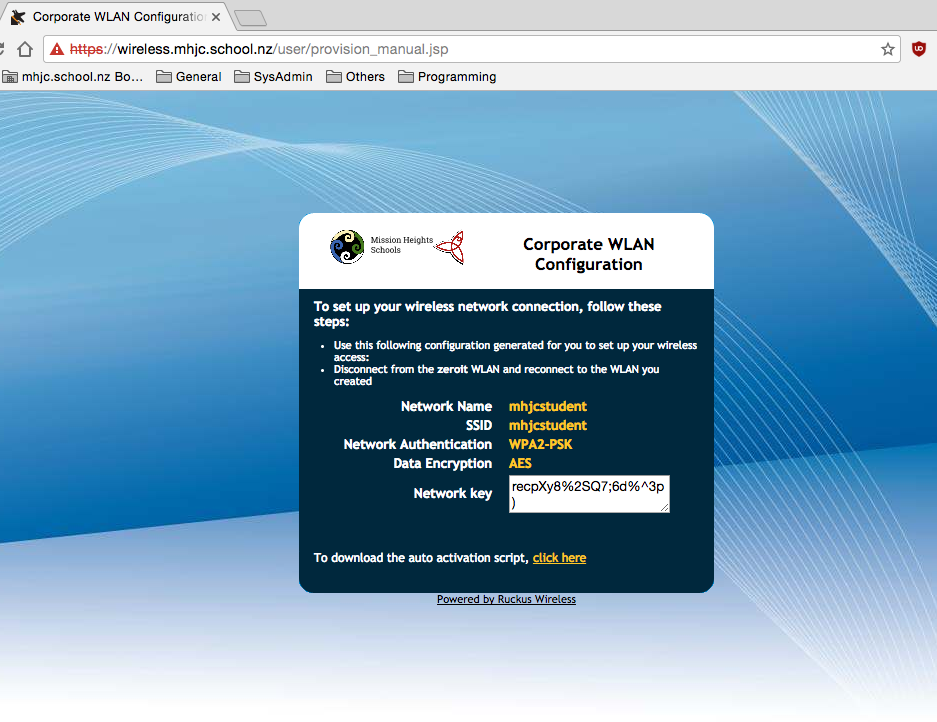The image size is (937, 722).
Task: Select the Corporate WLAN Configuration tab
Action: pos(110,17)
